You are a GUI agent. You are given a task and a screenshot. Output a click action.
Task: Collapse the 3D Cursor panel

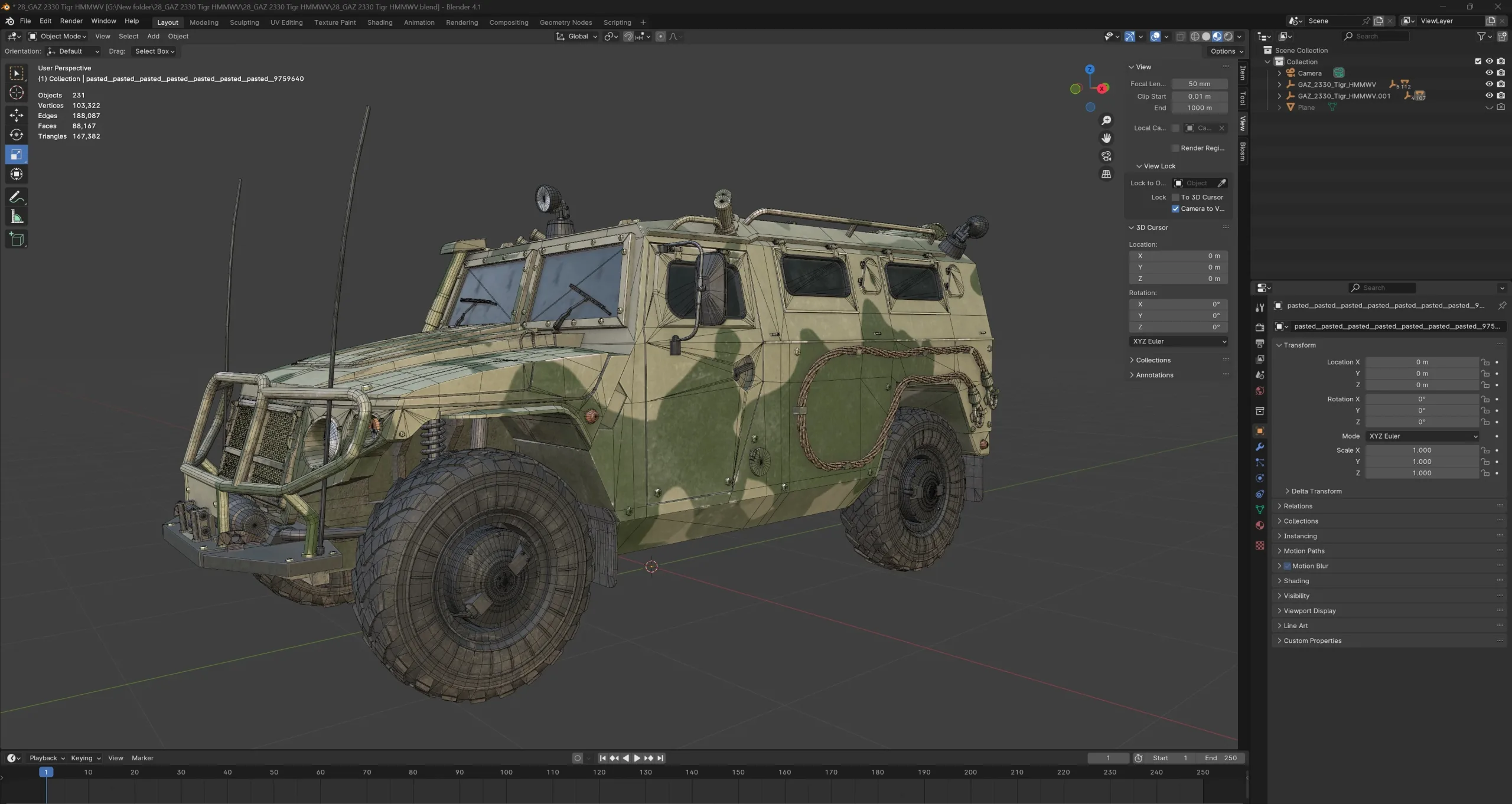[x=1150, y=227]
